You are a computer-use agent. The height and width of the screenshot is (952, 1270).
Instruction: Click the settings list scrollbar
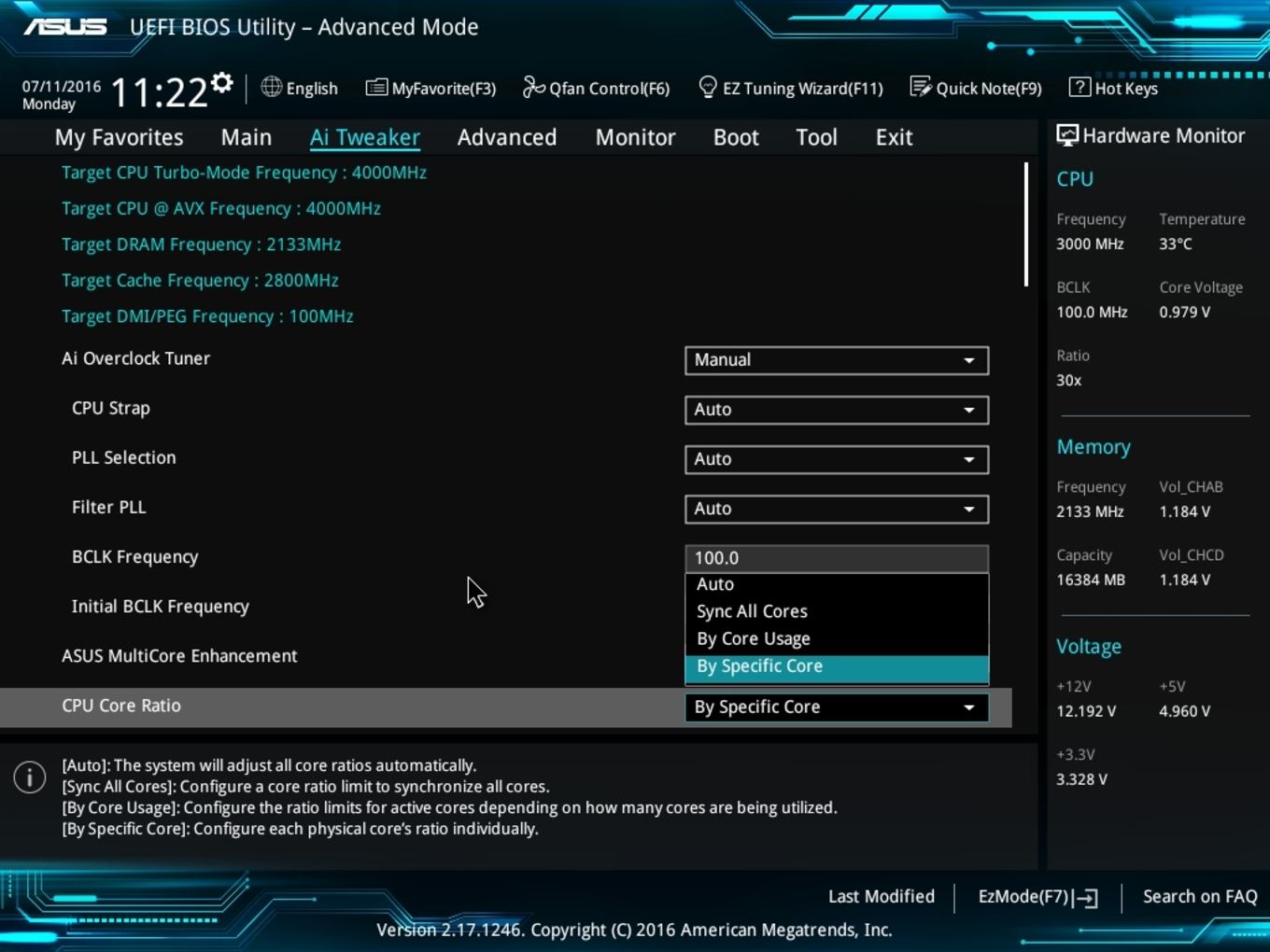coord(1025,224)
